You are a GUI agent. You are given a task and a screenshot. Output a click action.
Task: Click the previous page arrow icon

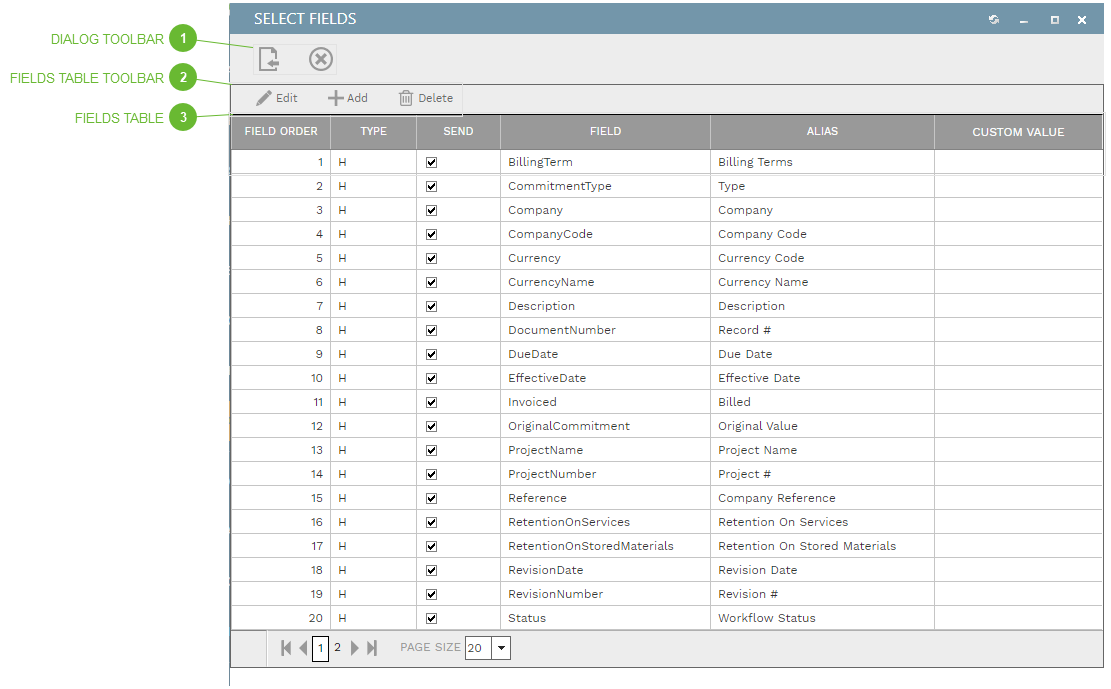(x=302, y=647)
